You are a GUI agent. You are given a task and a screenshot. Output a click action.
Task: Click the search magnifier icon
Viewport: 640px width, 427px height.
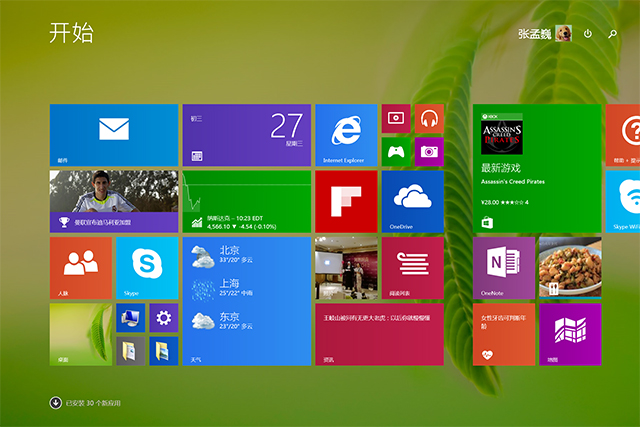(x=612, y=34)
